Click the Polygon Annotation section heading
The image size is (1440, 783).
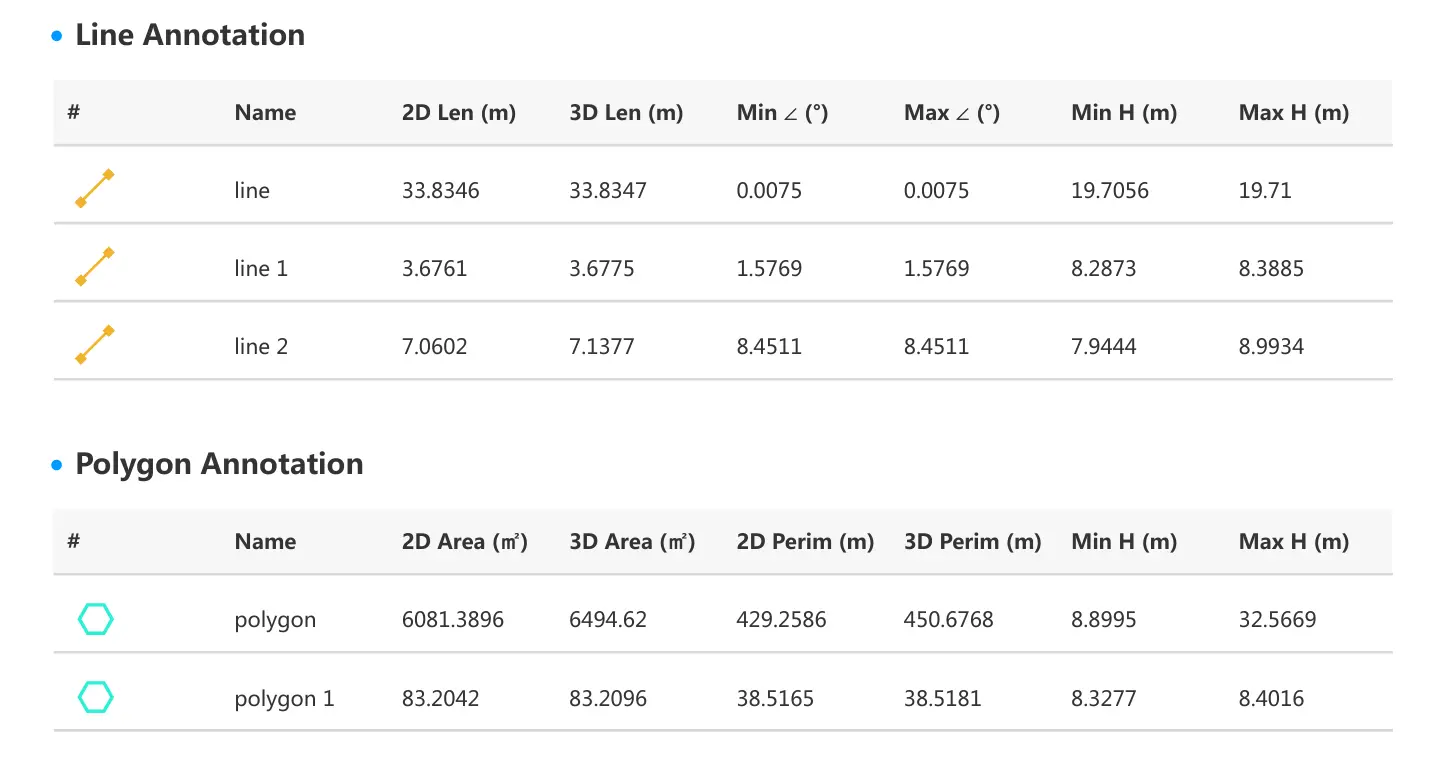pos(219,464)
